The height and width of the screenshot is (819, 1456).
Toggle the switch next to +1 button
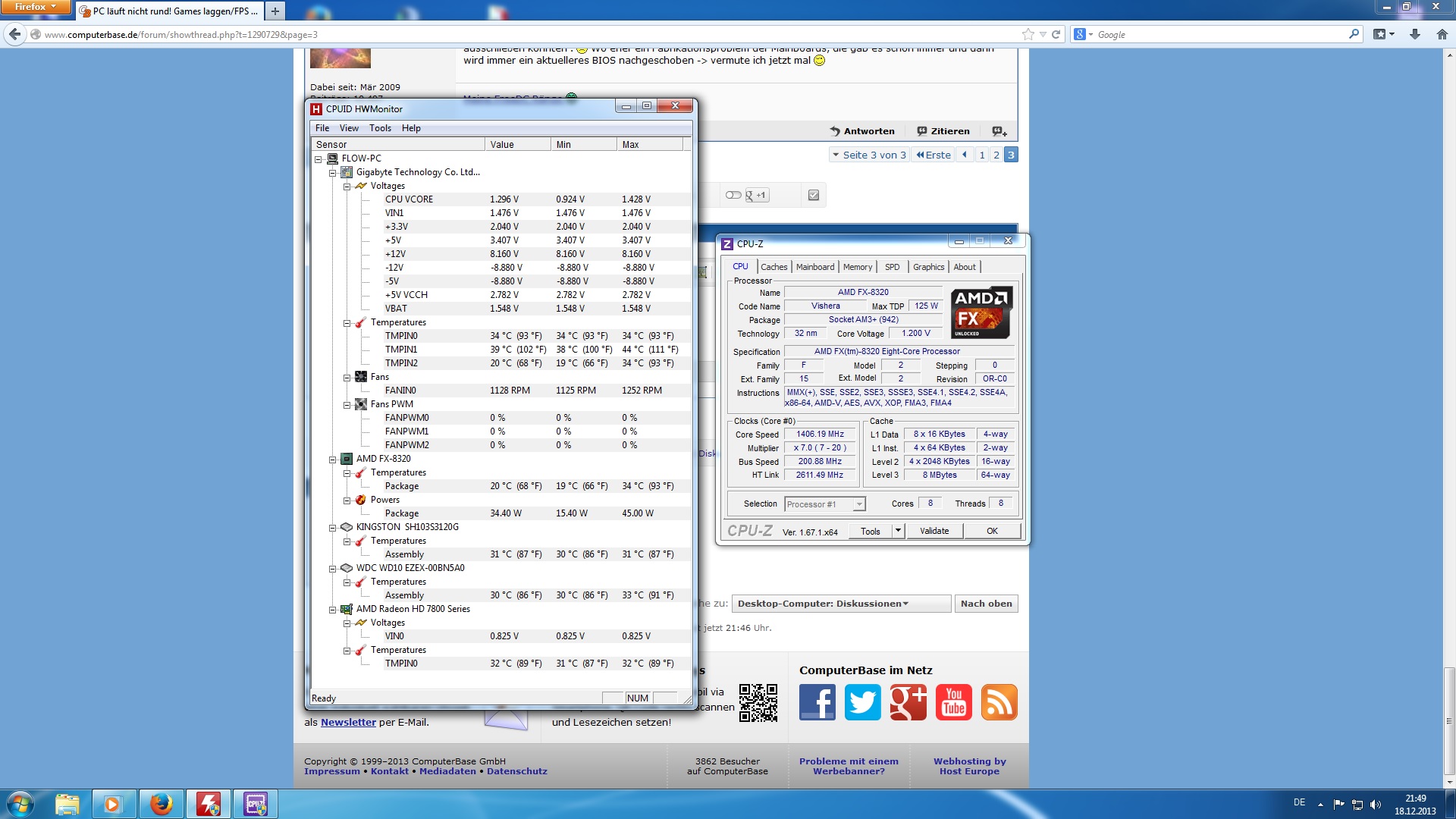pyautogui.click(x=733, y=195)
